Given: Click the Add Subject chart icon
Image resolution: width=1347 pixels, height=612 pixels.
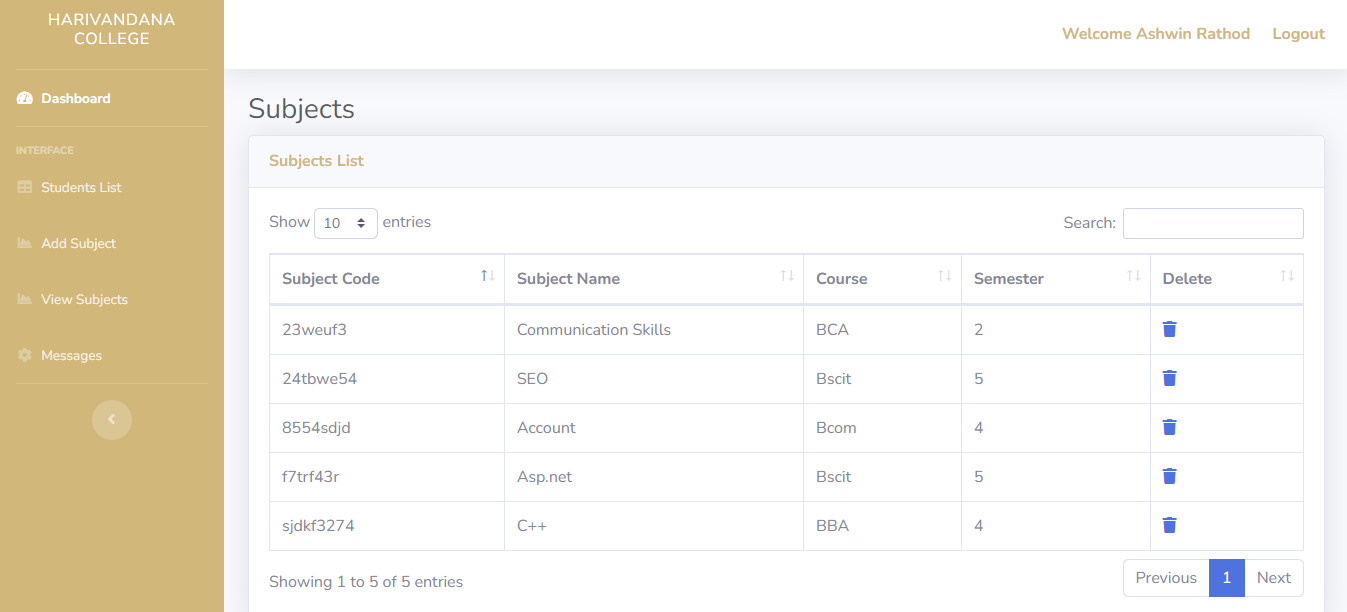Looking at the screenshot, I should pos(24,243).
